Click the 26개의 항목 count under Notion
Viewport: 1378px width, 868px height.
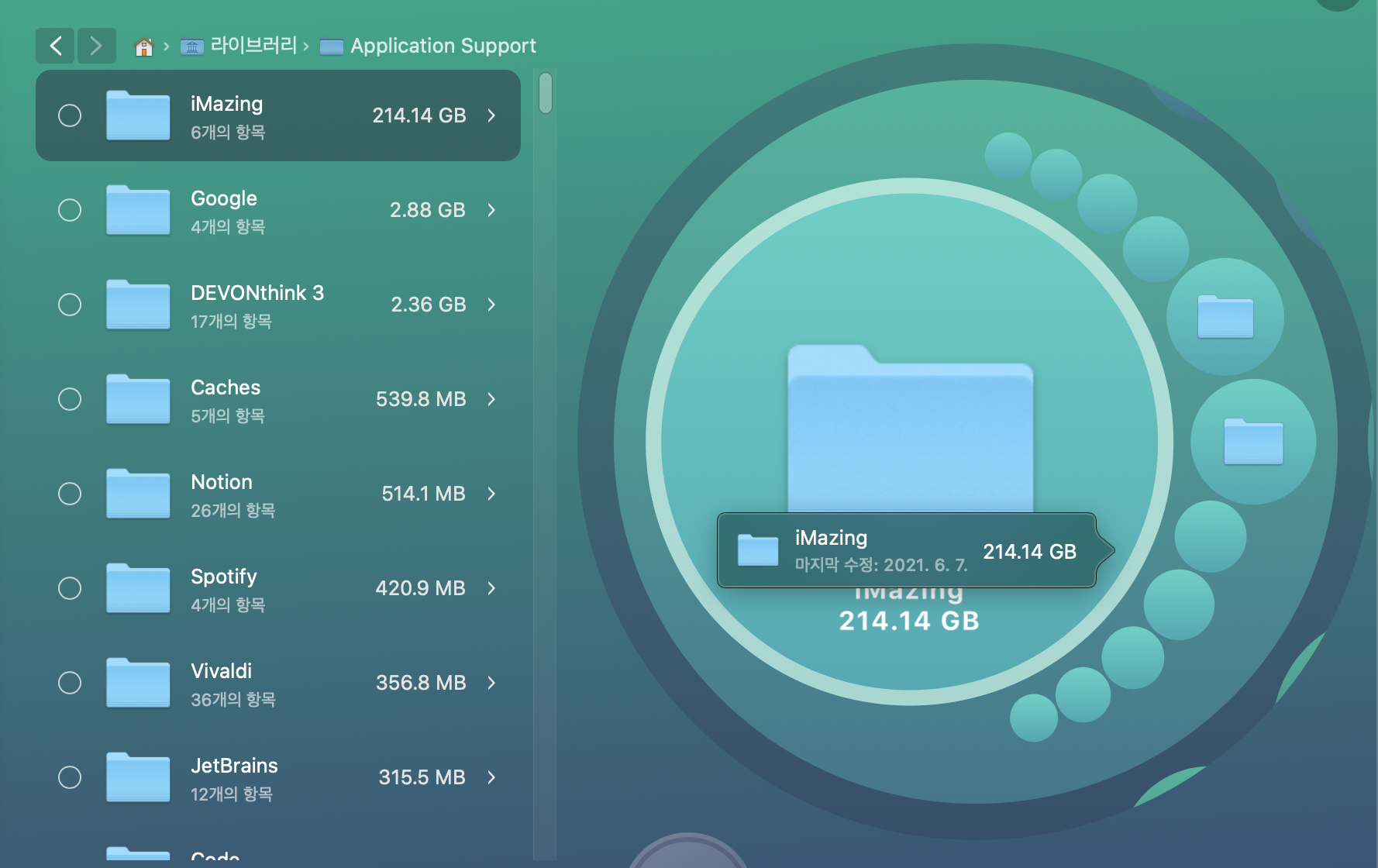[x=233, y=510]
